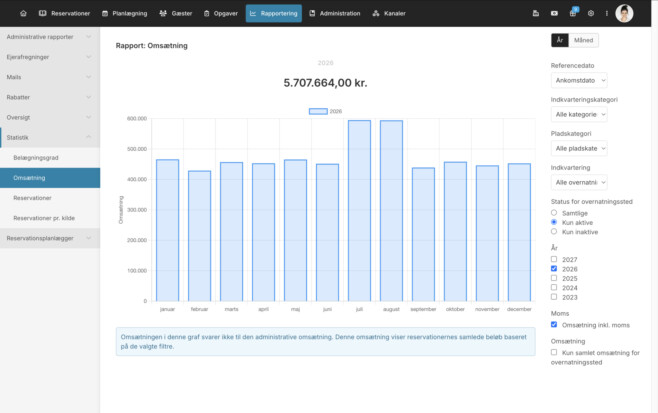
Task: Switch to År view
Action: 560,40
